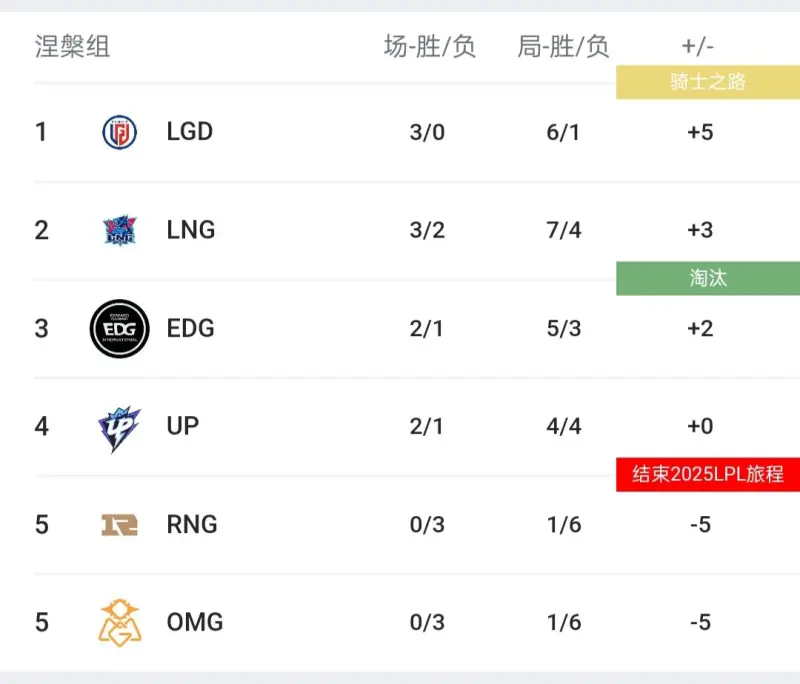The width and height of the screenshot is (800, 684).
Task: Click the LNG team logo
Action: (119, 230)
